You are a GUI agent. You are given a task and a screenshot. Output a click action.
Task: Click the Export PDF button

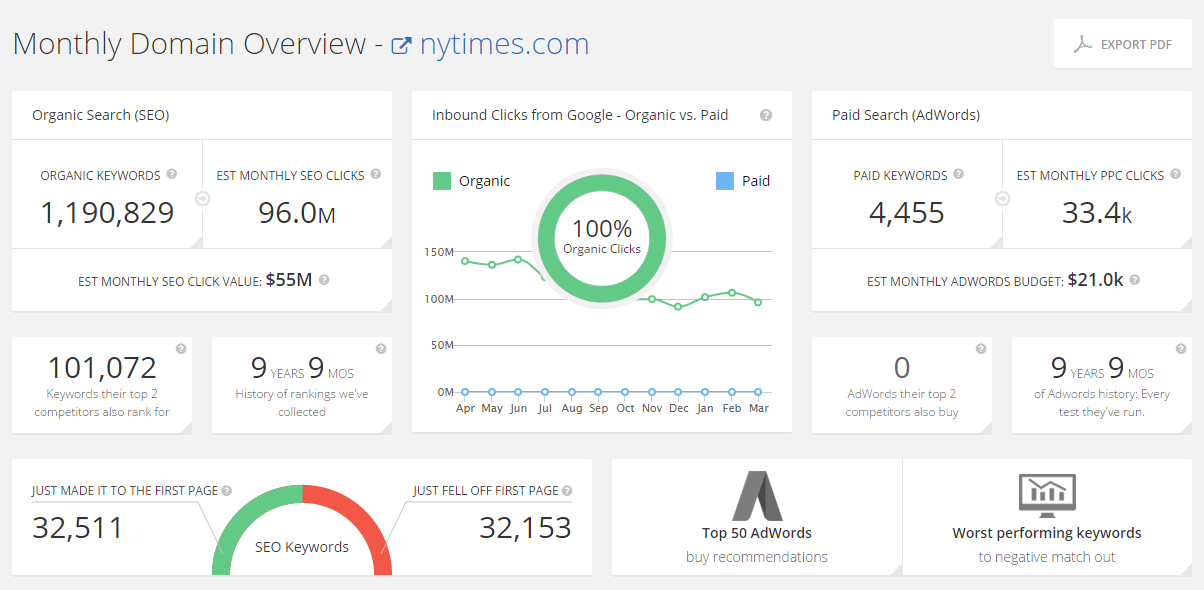point(1123,44)
